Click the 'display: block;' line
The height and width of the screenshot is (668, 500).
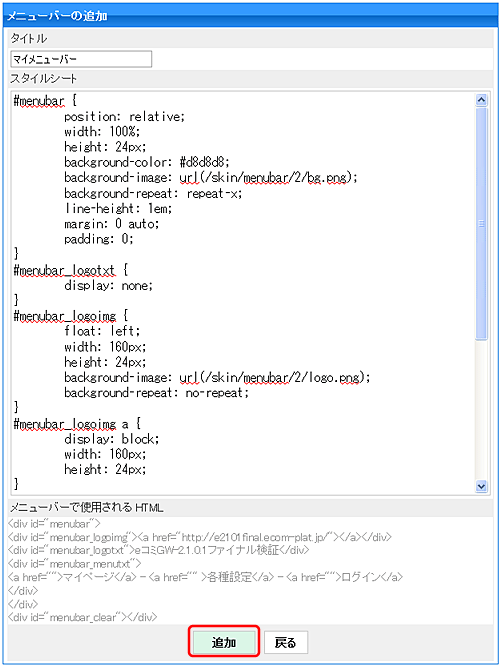(x=112, y=439)
